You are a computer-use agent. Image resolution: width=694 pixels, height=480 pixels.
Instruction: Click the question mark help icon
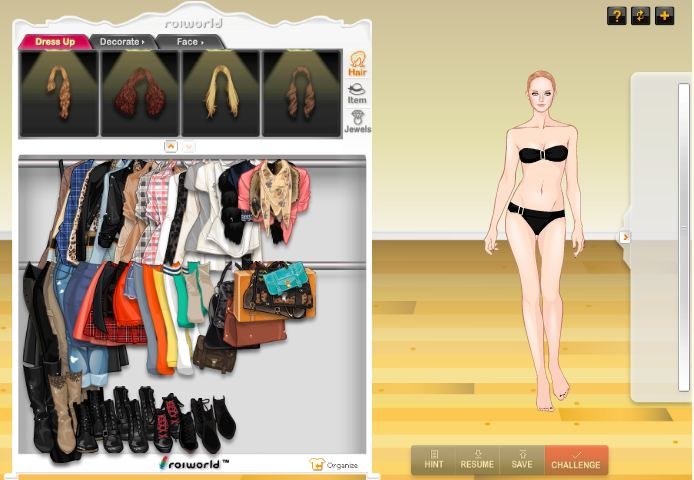tap(617, 16)
